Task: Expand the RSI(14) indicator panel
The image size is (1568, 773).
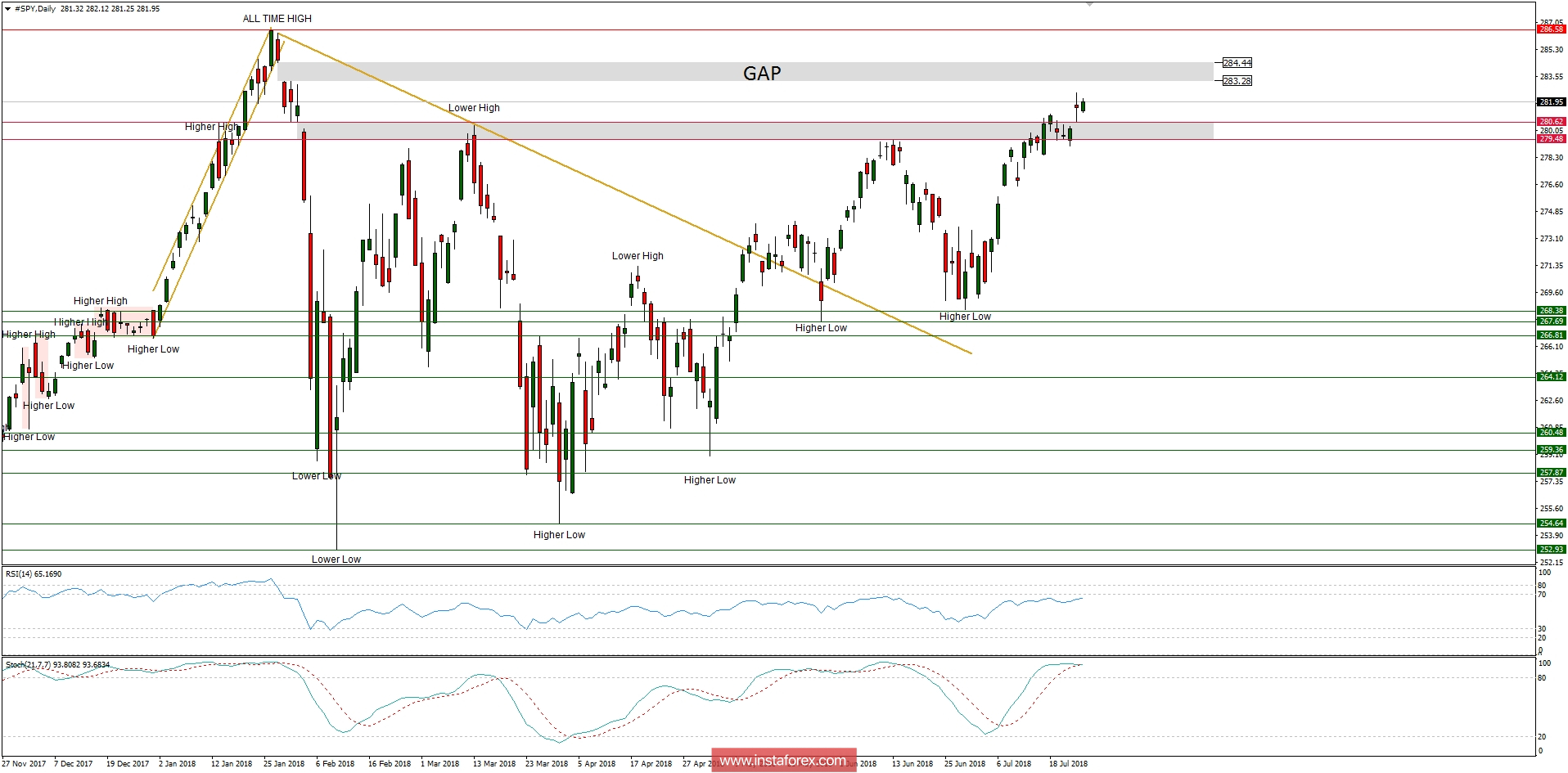Action: [31, 574]
